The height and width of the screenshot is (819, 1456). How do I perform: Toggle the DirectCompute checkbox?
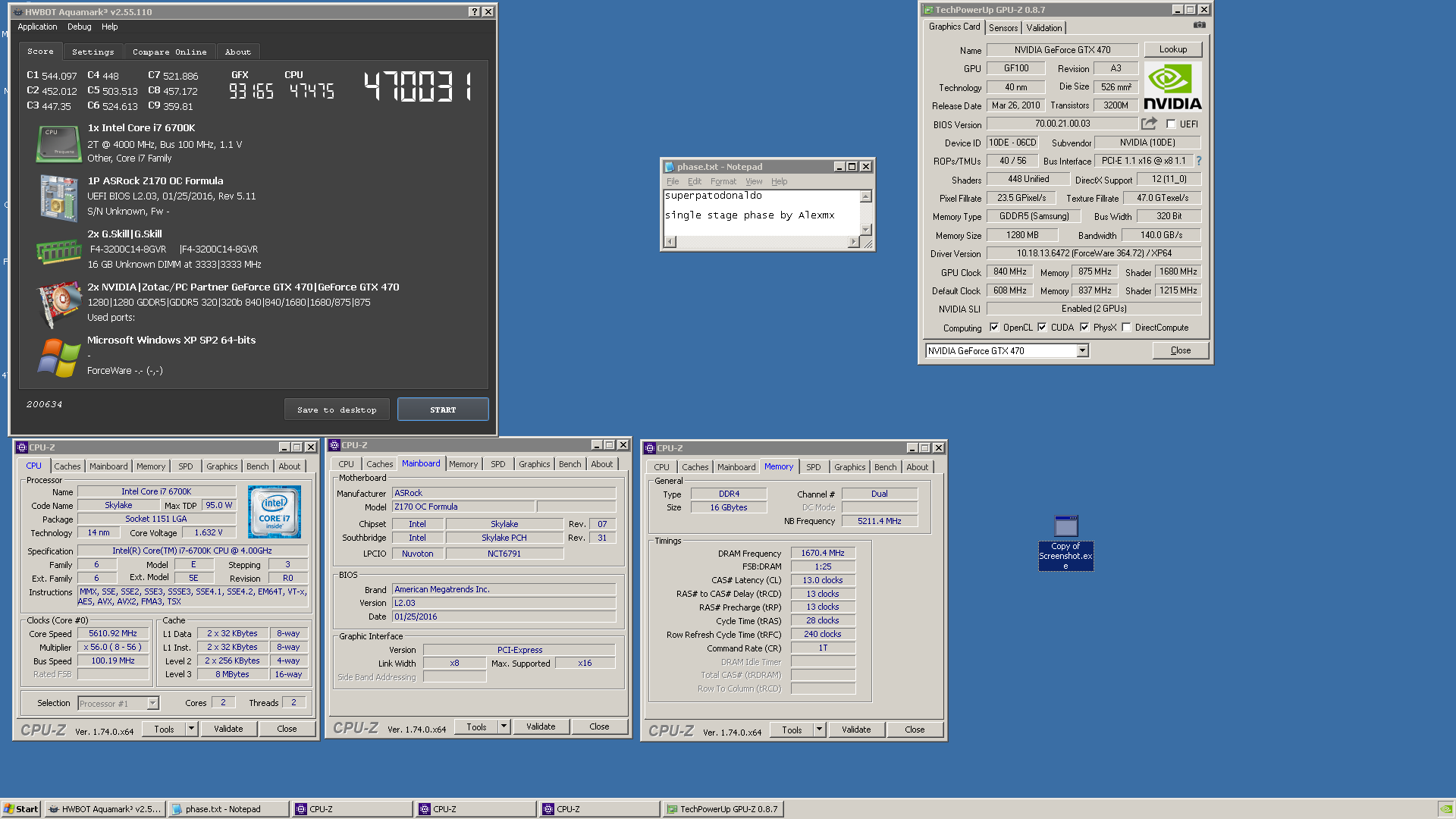point(1126,328)
